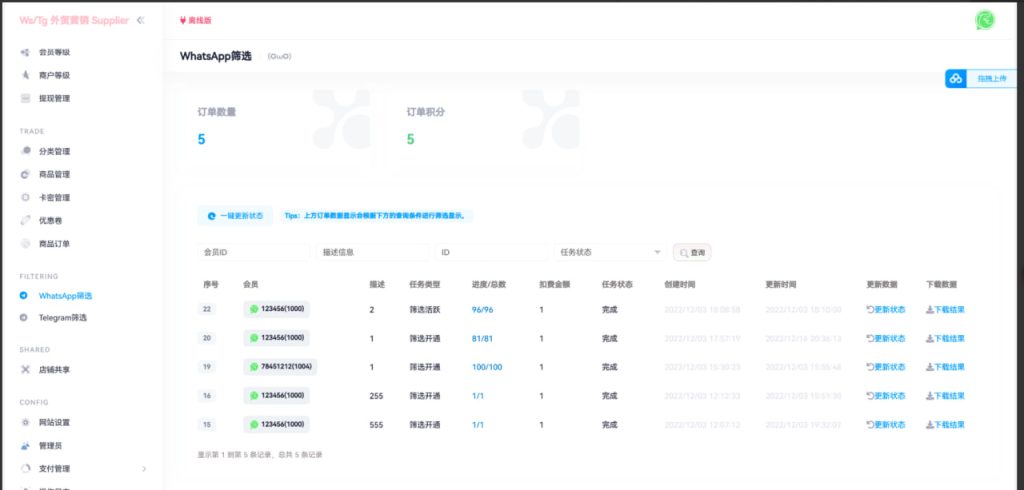The width and height of the screenshot is (1024, 490).
Task: Click the green avatar in top right
Action: pos(985,20)
